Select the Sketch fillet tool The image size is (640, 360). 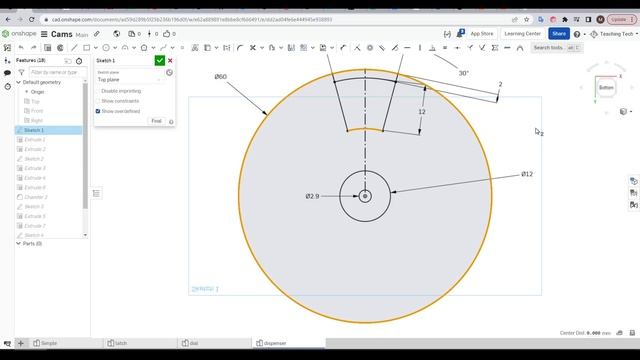click(x=240, y=48)
